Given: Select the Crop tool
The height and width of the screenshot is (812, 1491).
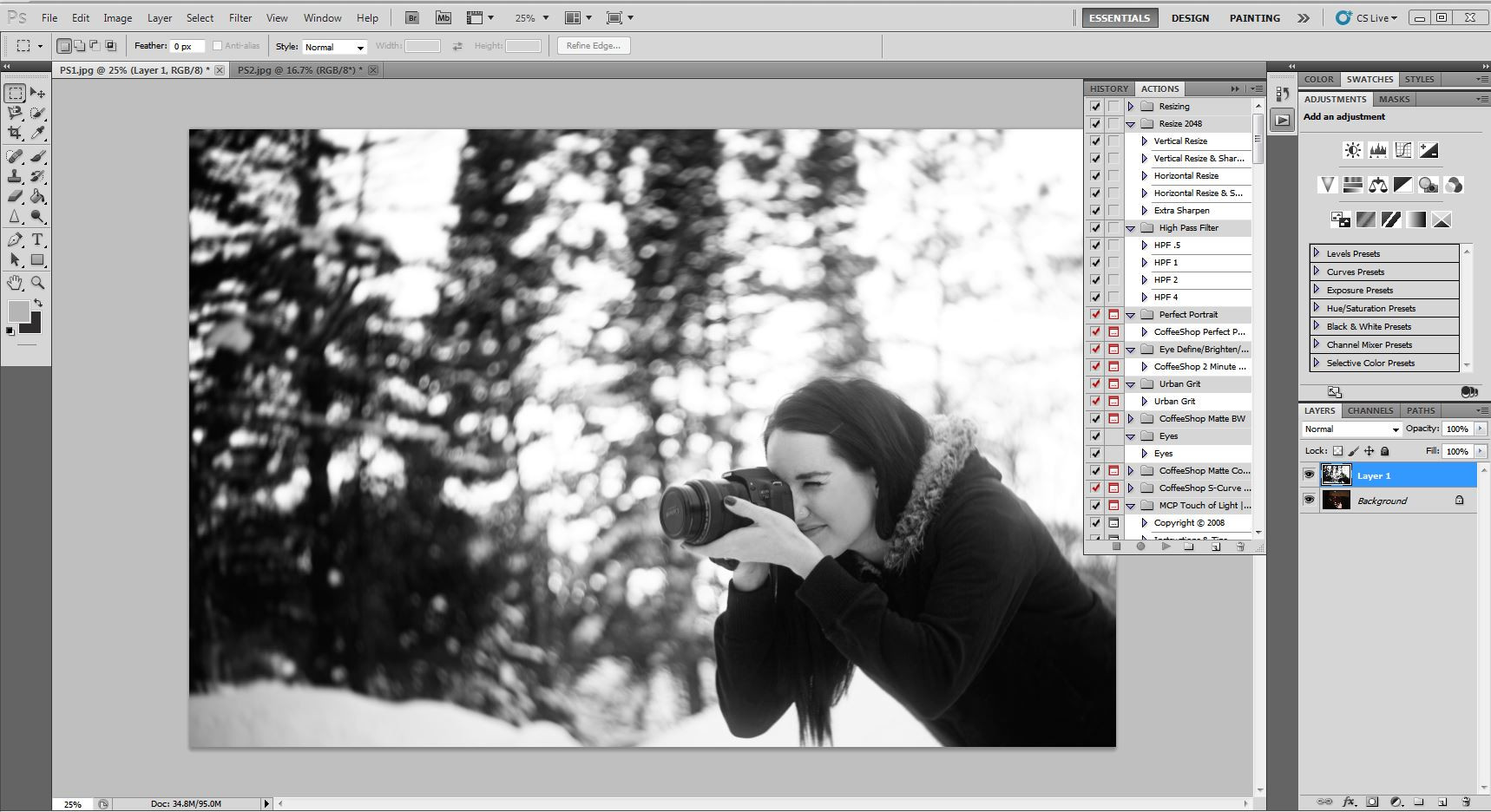Looking at the screenshot, I should click(x=16, y=133).
